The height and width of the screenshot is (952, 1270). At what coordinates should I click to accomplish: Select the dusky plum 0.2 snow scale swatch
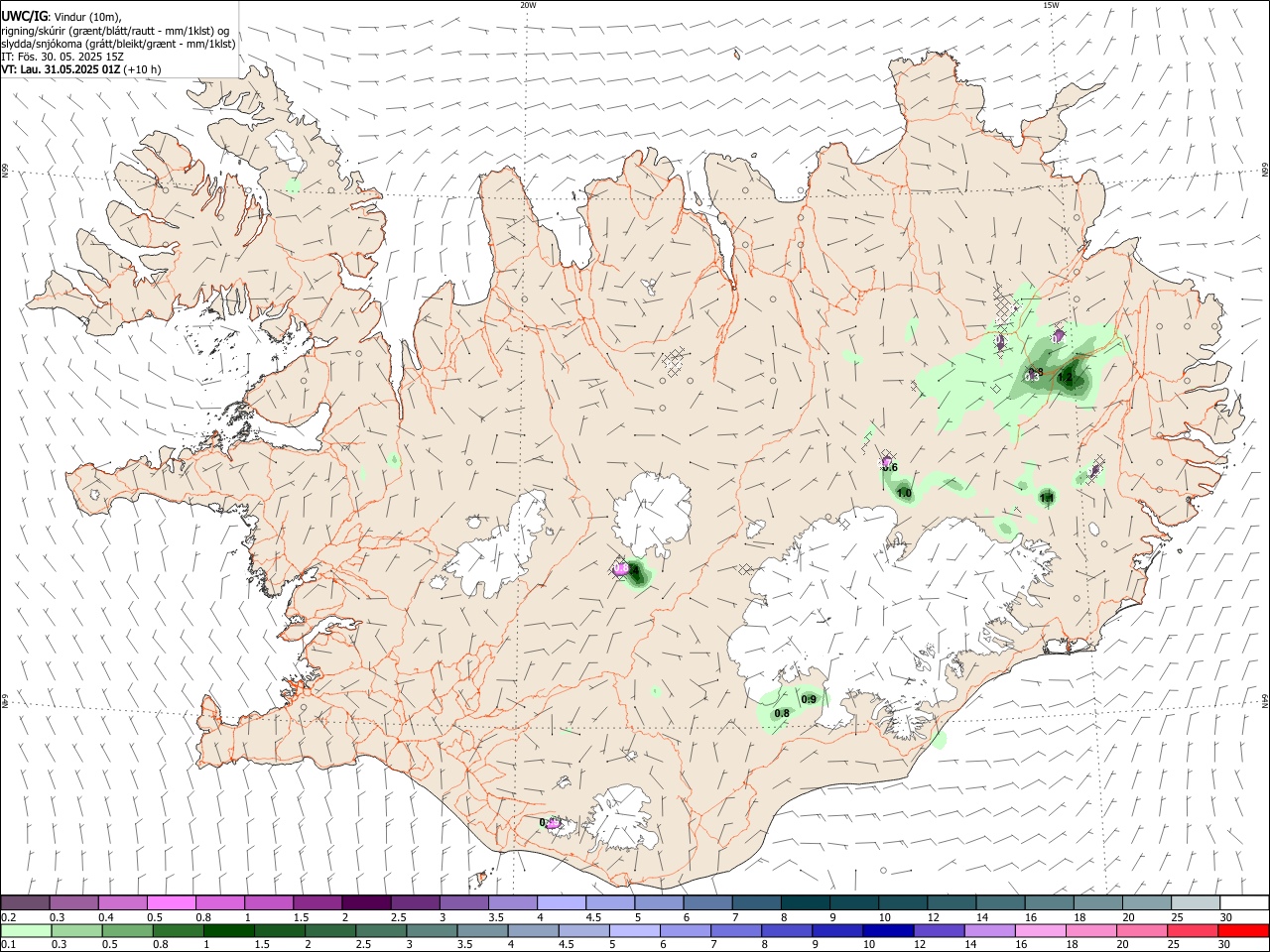(x=25, y=902)
